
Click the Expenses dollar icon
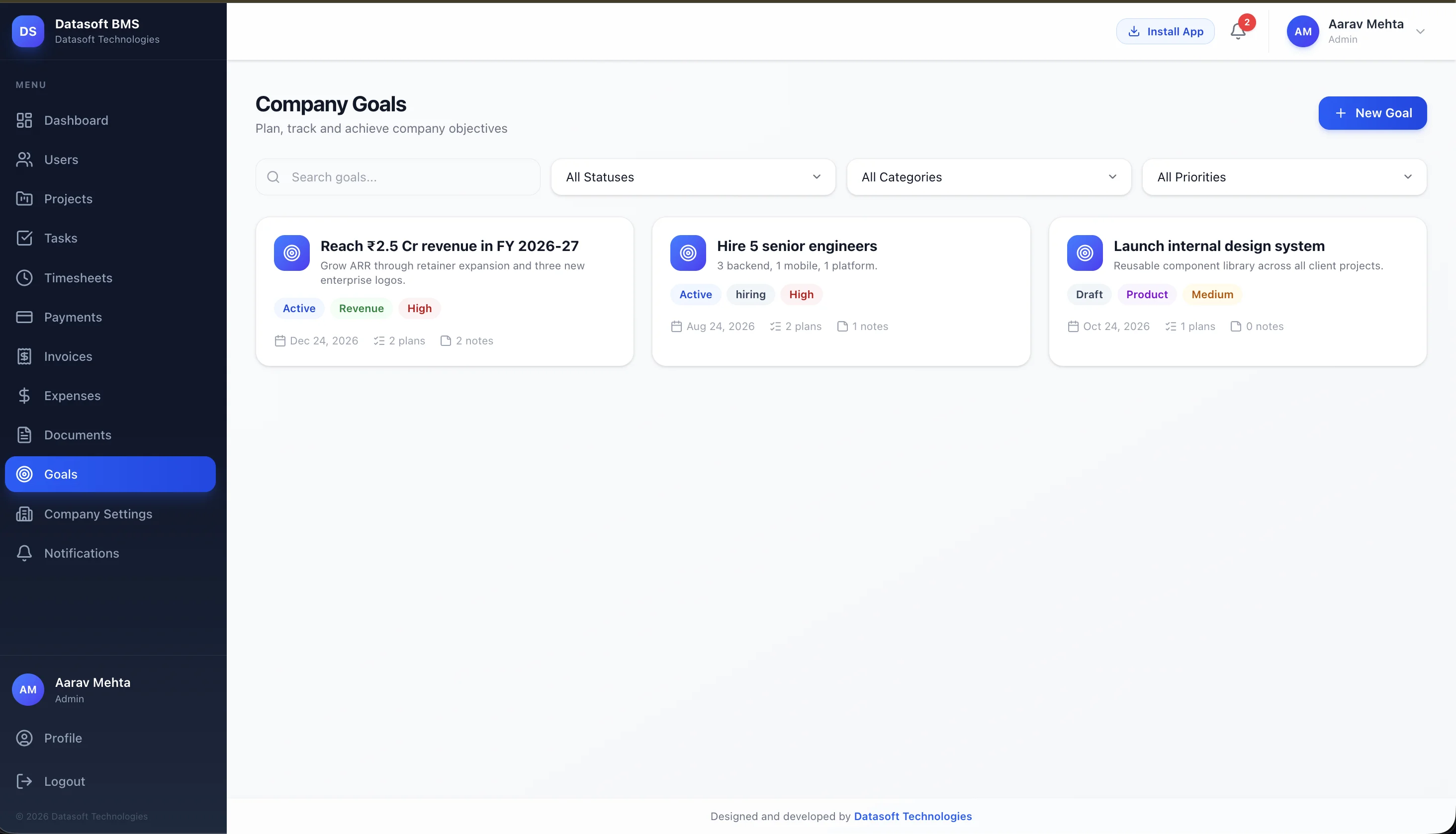(24, 395)
